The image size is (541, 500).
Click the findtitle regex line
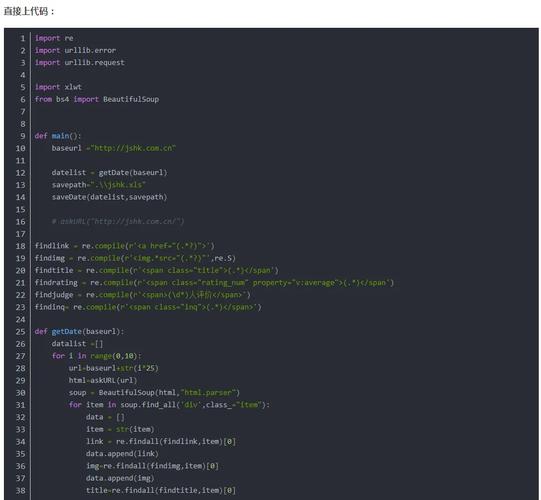(156, 271)
